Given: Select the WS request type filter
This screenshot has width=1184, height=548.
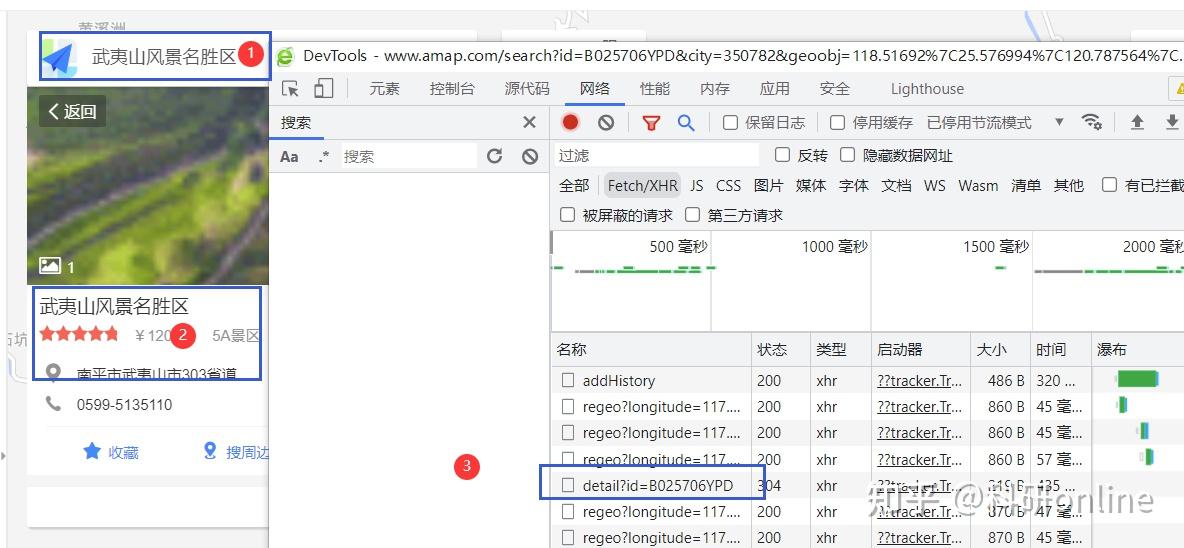Looking at the screenshot, I should click(934, 185).
